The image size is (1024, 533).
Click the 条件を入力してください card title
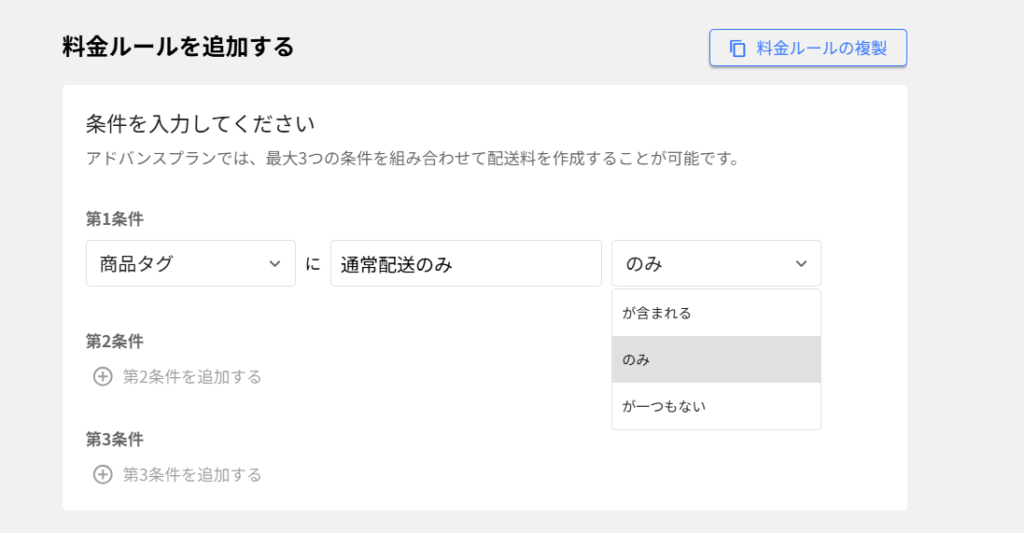(x=201, y=124)
